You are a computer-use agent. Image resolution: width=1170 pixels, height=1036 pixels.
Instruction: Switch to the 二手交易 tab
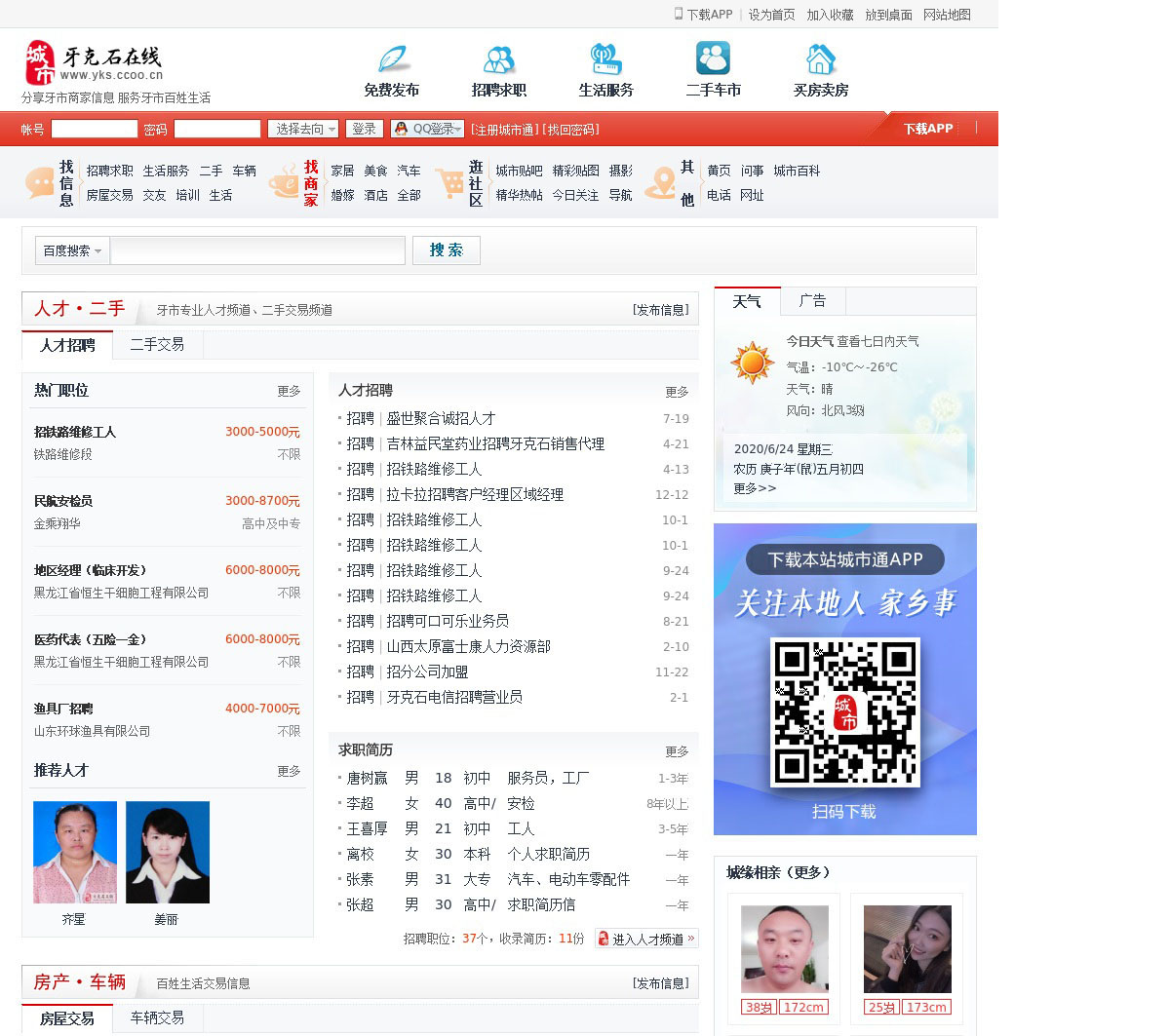coord(157,344)
